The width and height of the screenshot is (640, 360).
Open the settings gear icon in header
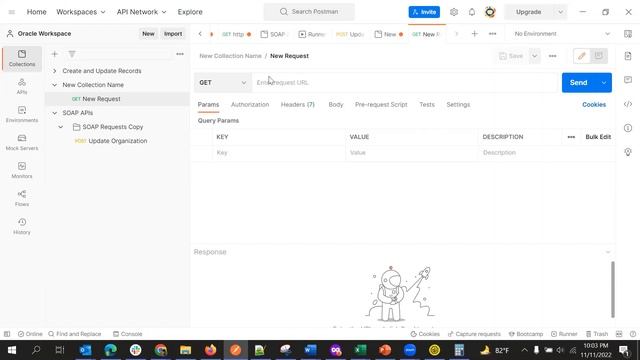tap(454, 12)
